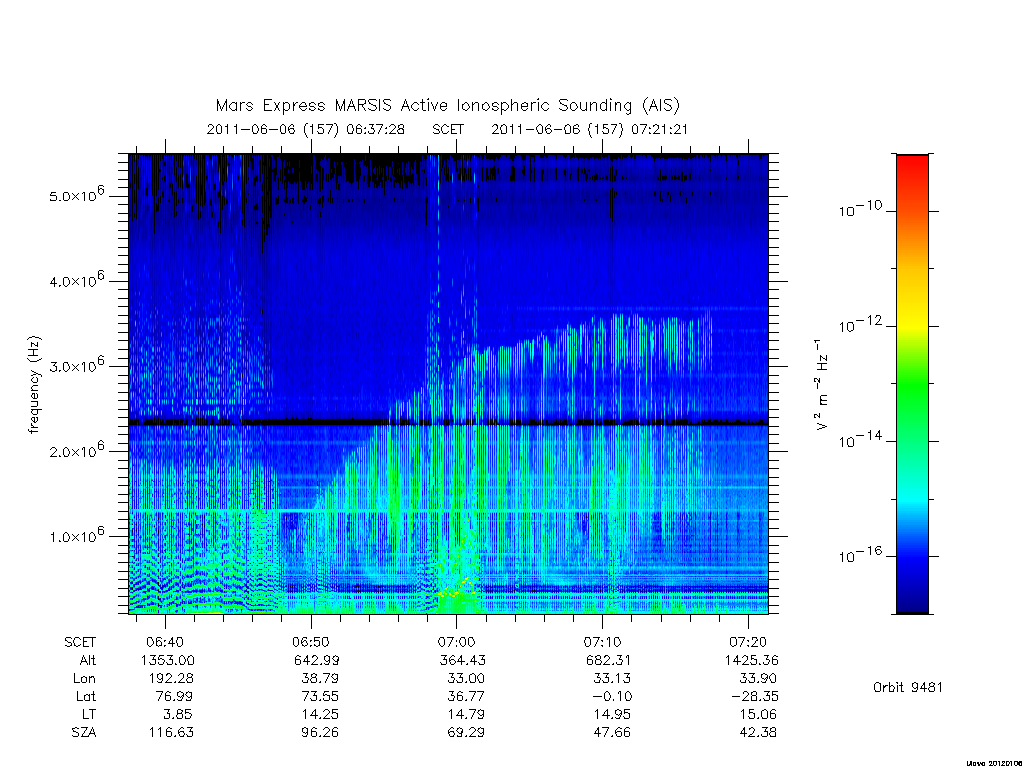Select local time value 3.85
This screenshot has height=768, width=1024.
coord(178,714)
